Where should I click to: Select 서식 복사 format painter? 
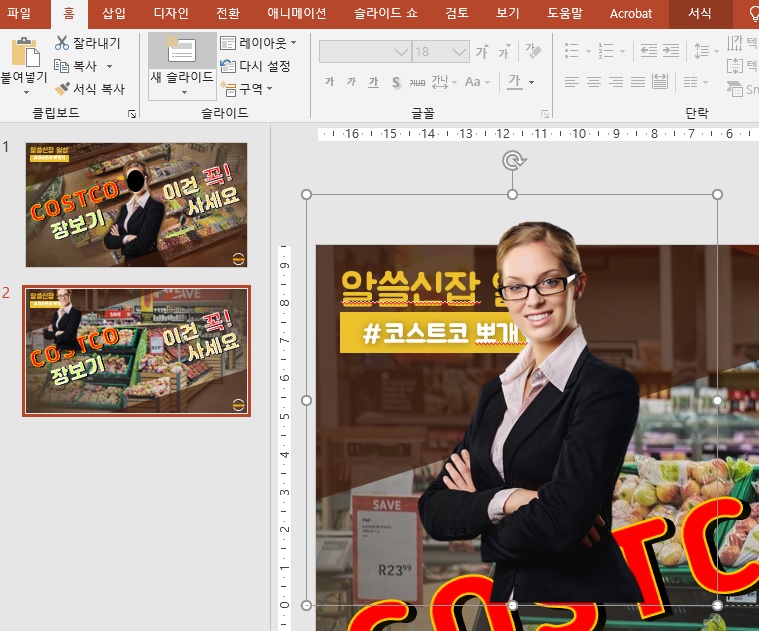coord(90,89)
